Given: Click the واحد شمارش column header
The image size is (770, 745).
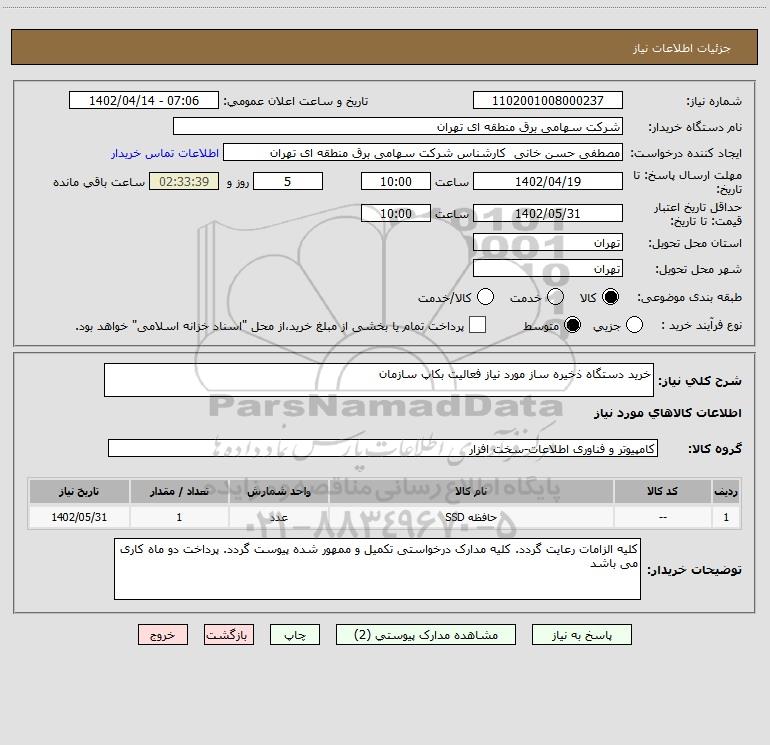Looking at the screenshot, I should tap(278, 491).
